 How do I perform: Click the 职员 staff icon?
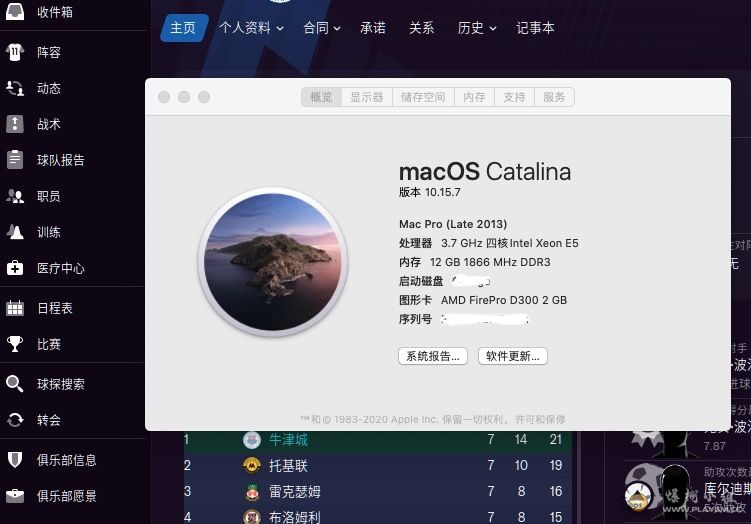[x=15, y=196]
